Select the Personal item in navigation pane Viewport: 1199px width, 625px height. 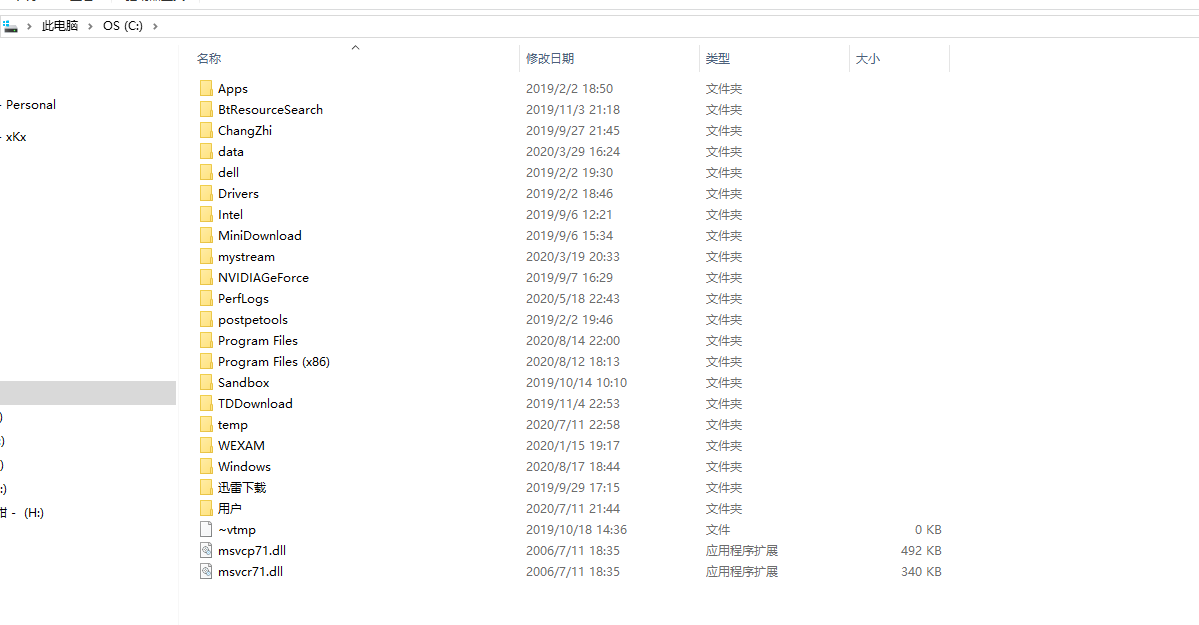31,105
